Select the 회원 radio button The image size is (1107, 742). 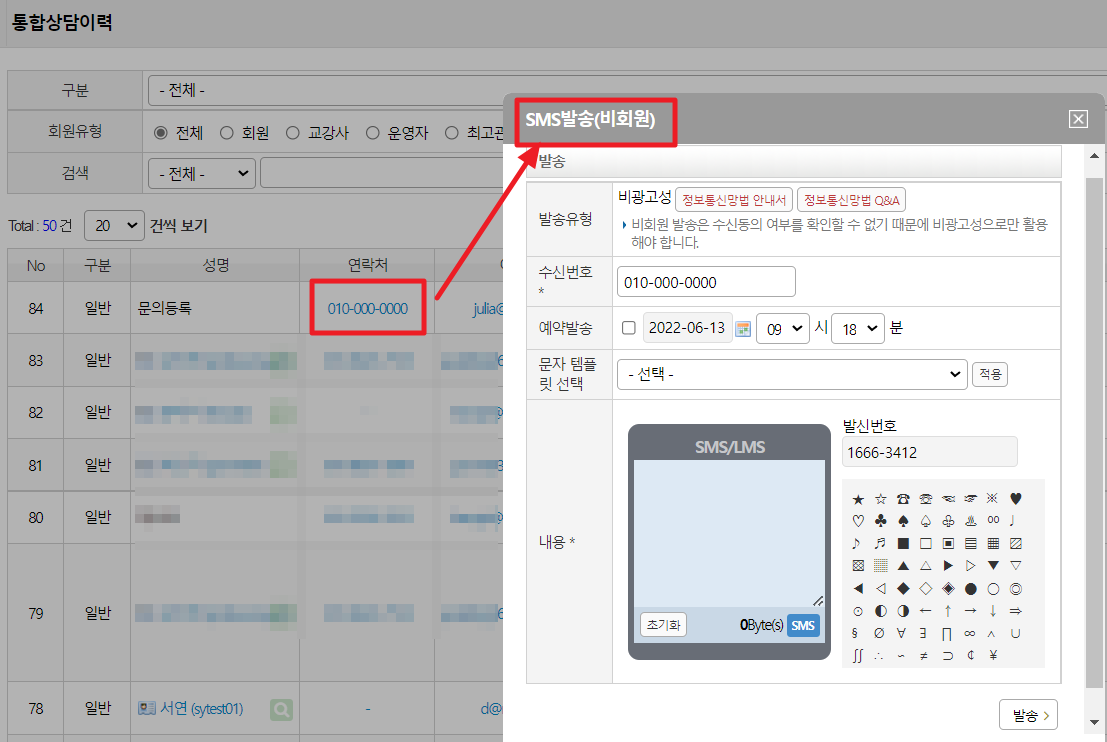point(227,133)
